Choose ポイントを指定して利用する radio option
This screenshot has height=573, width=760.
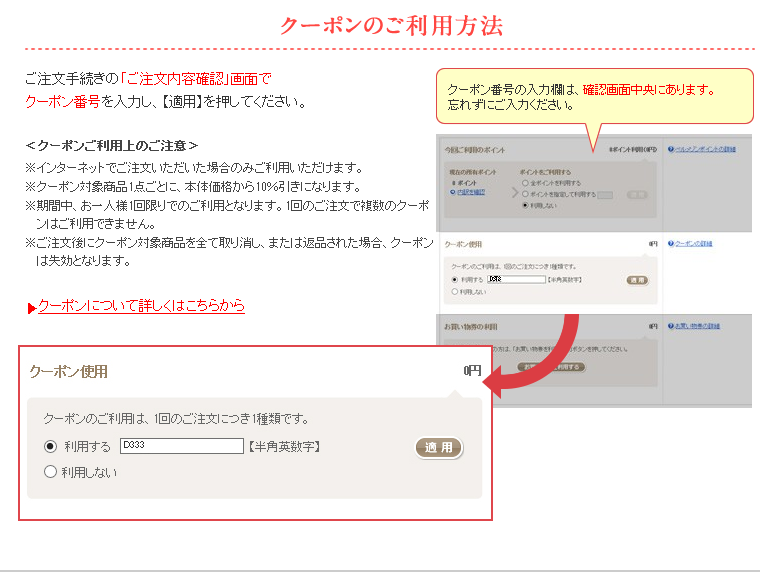pyautogui.click(x=526, y=194)
